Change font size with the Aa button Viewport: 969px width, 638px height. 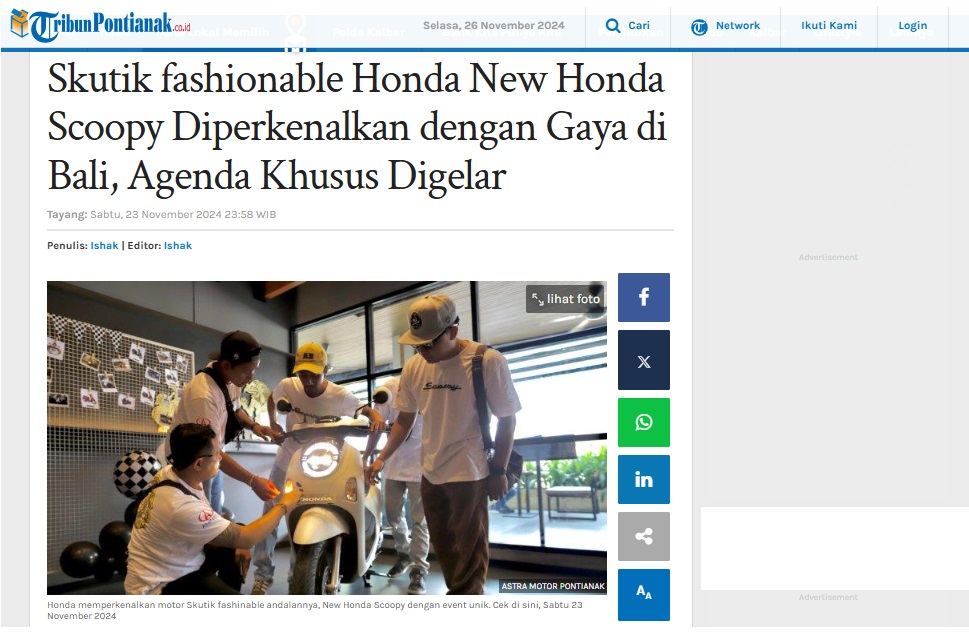643,595
